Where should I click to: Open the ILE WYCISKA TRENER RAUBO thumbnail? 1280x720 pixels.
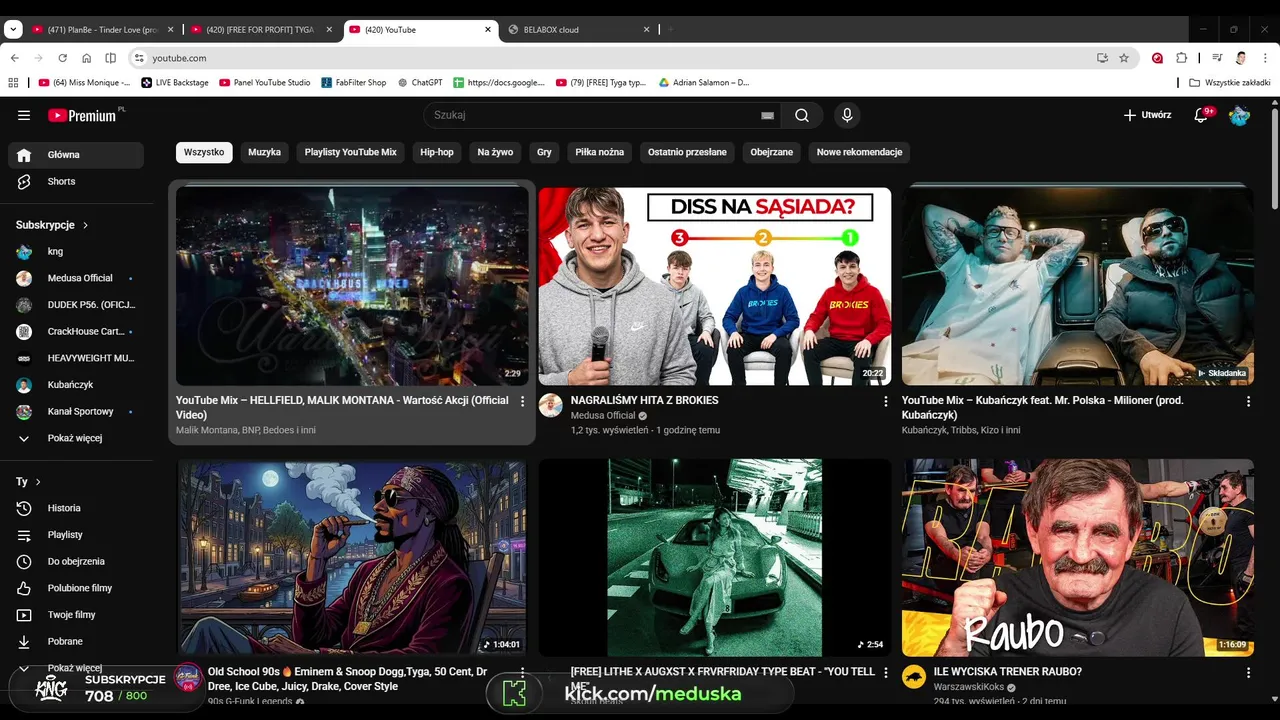1077,557
